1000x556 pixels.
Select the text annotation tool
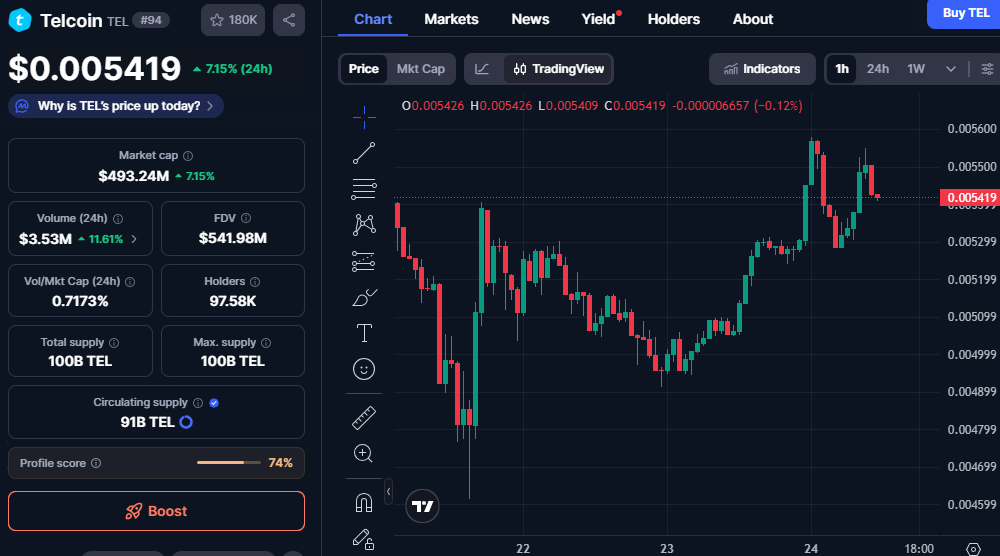pos(365,333)
